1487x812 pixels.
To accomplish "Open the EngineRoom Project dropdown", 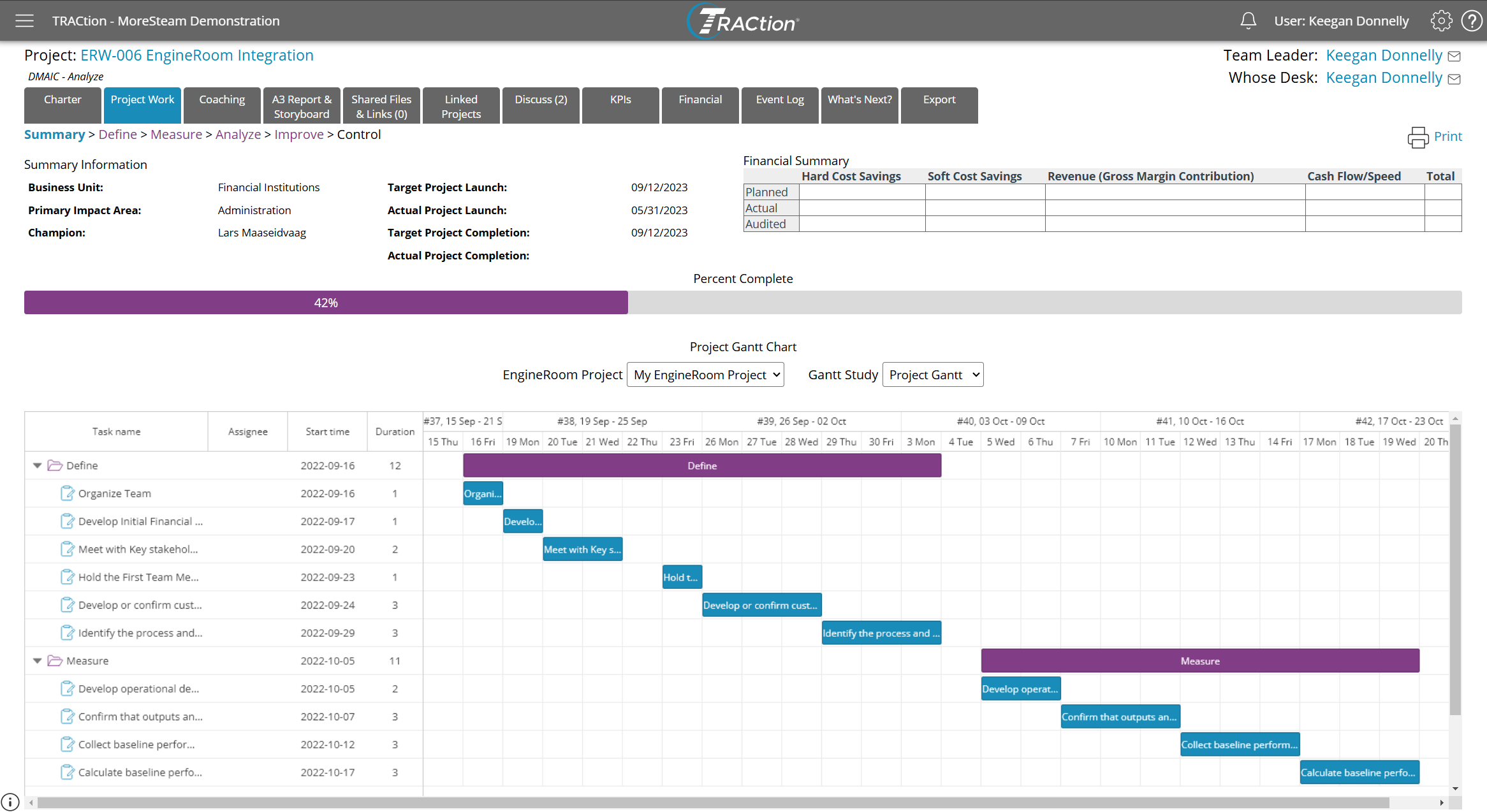I will tap(705, 375).
